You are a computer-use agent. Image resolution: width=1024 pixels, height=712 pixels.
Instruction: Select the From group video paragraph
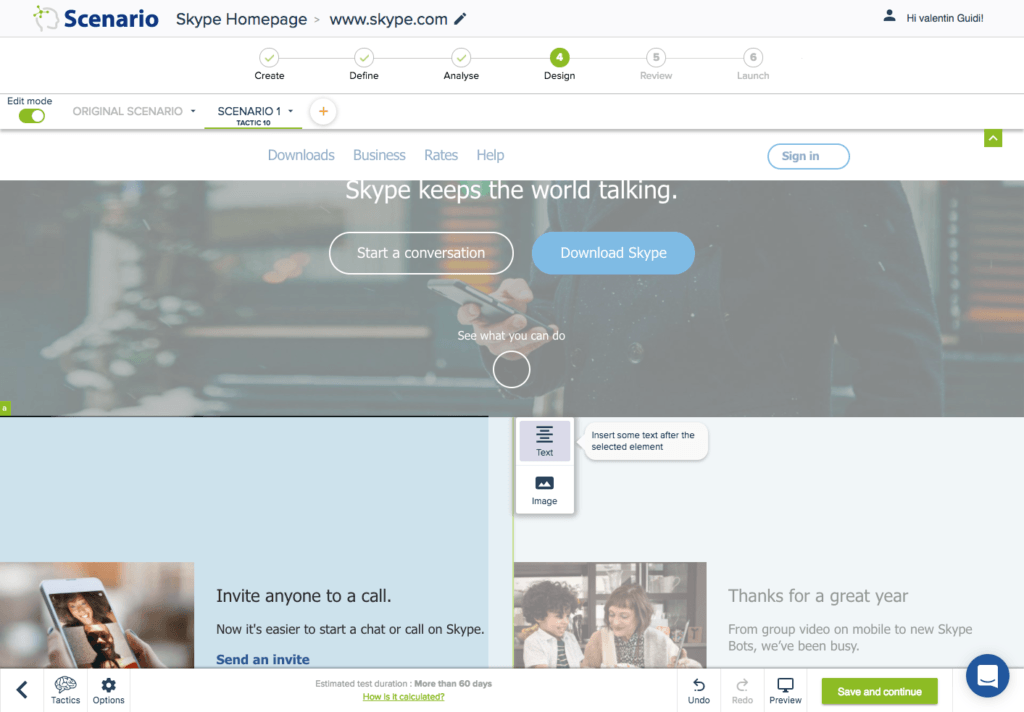(850, 638)
